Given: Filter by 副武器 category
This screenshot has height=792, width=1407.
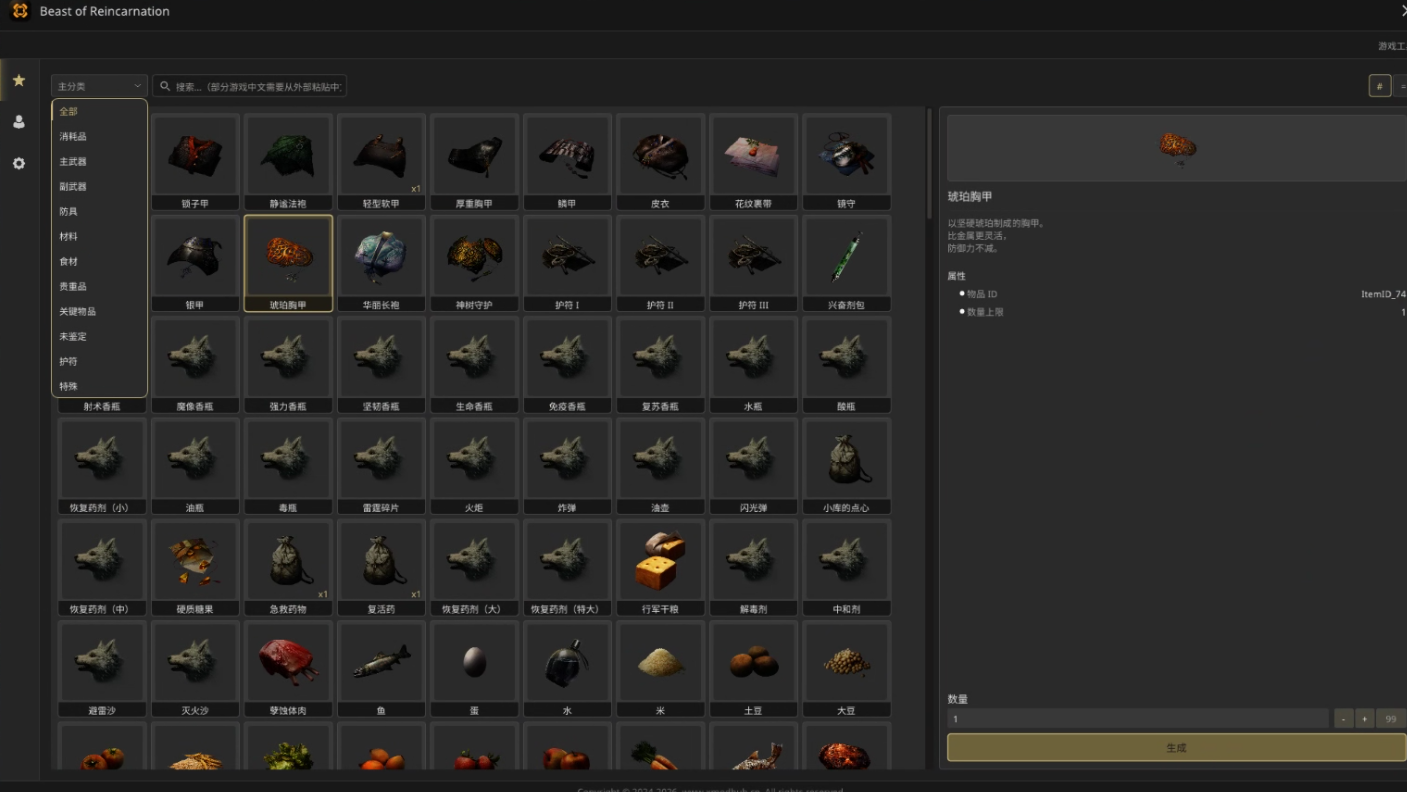Looking at the screenshot, I should [99, 187].
